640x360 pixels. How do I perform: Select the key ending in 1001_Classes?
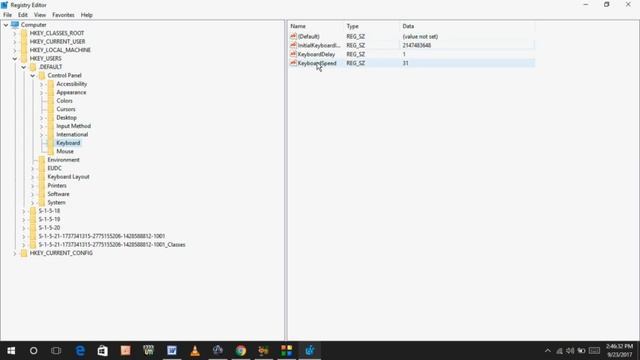pos(112,244)
